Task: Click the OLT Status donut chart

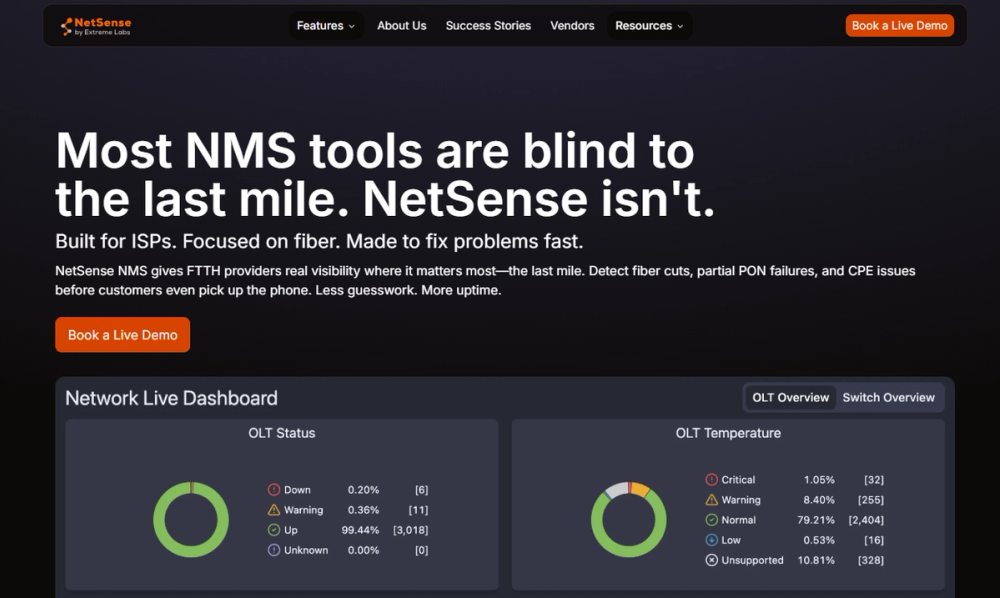Action: 191,520
